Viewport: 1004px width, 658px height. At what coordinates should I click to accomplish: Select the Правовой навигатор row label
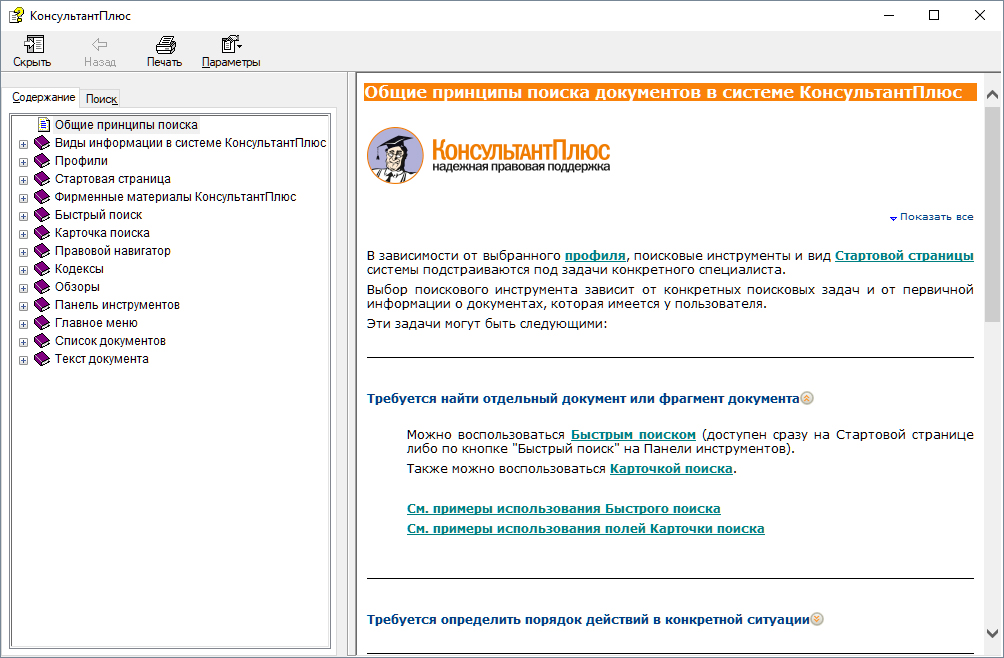pyautogui.click(x=113, y=251)
